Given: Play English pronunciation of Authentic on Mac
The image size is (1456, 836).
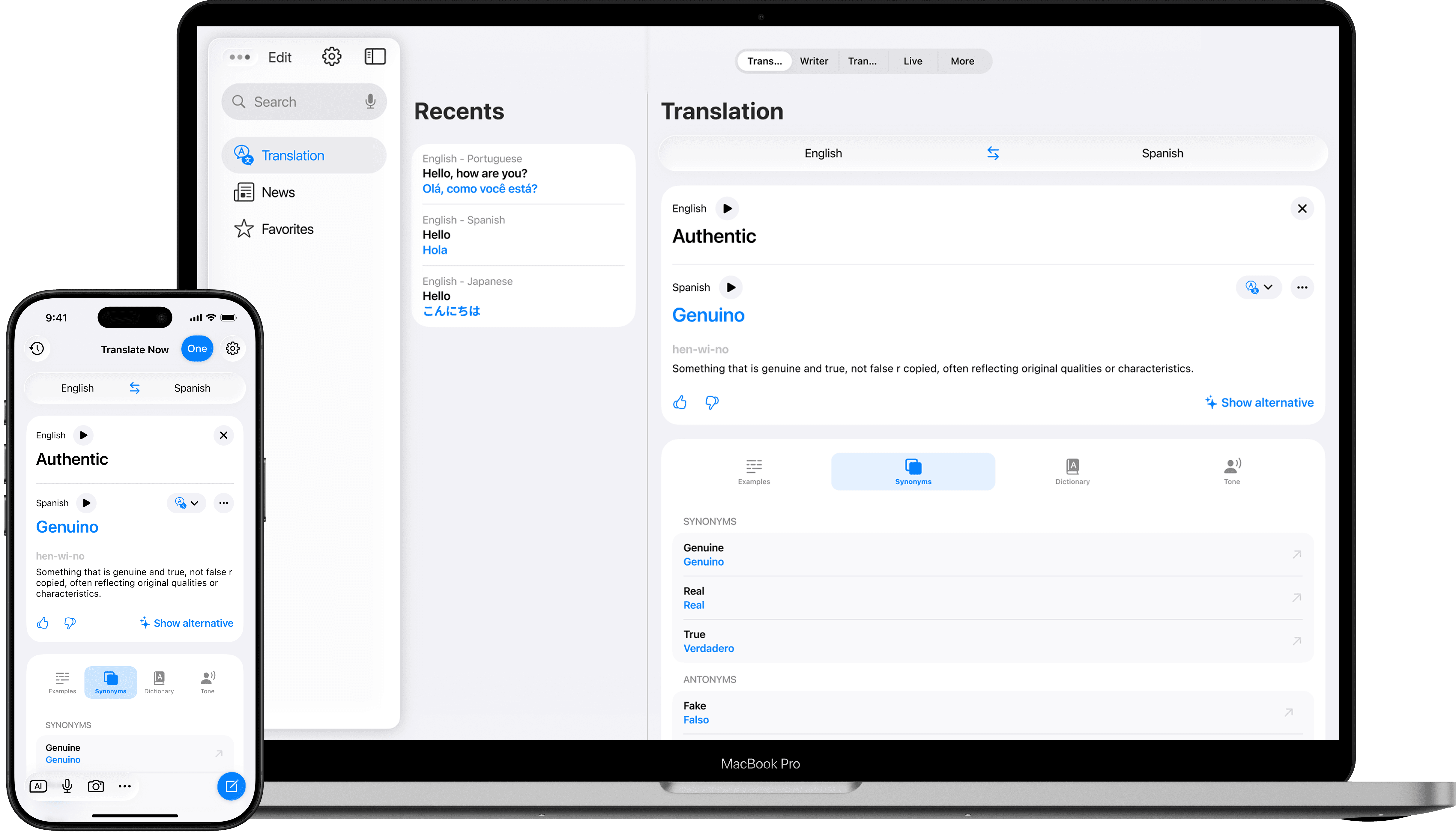Looking at the screenshot, I should 727,208.
